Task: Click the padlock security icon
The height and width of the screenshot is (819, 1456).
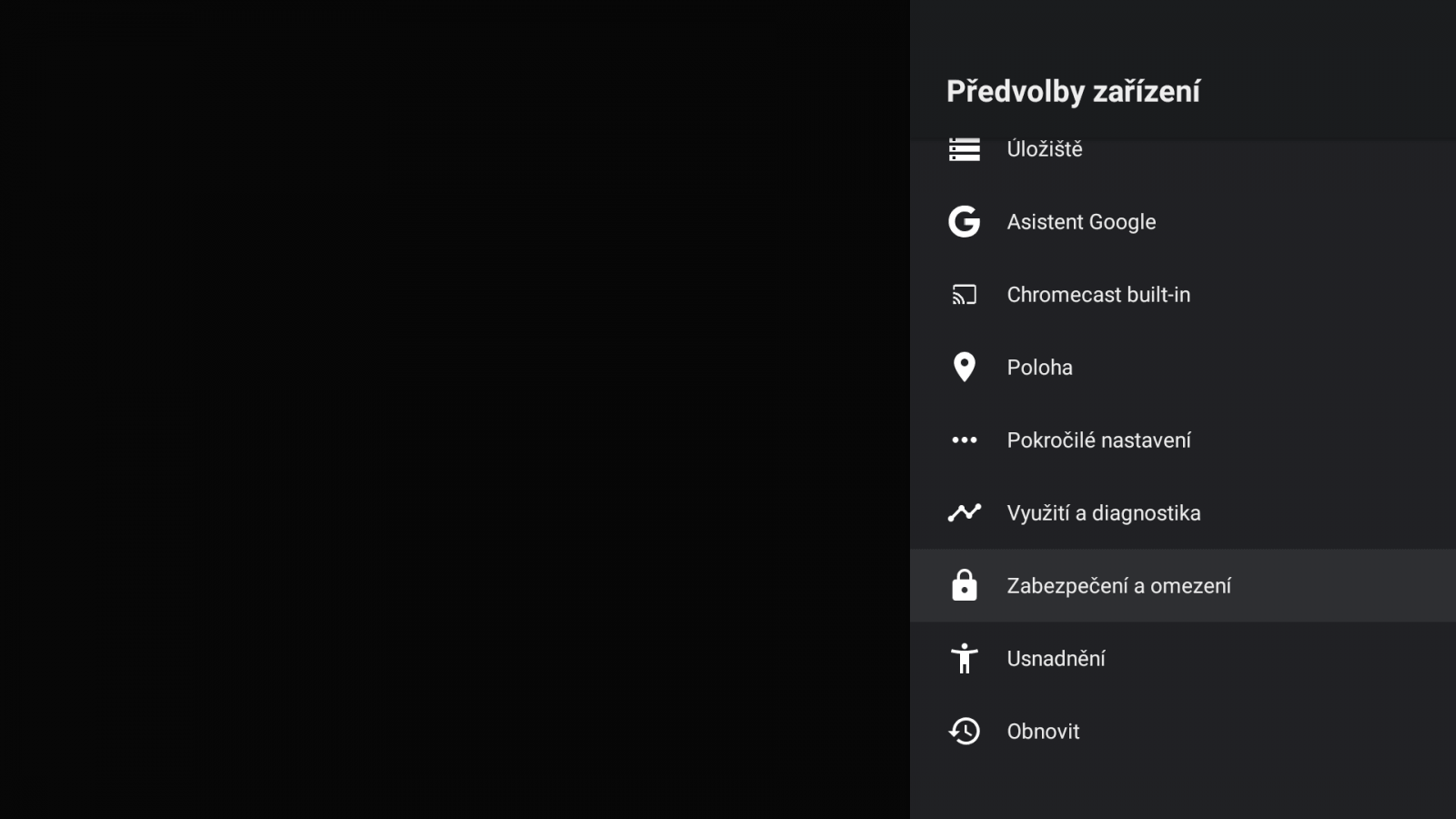Action: pyautogui.click(x=964, y=586)
